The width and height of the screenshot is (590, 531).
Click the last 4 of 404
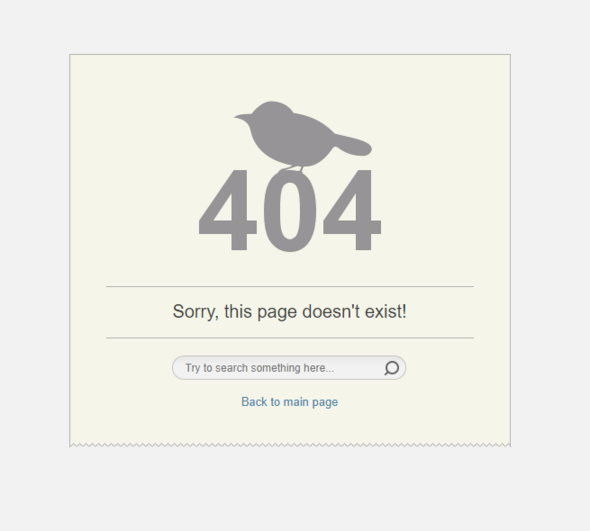tap(352, 210)
